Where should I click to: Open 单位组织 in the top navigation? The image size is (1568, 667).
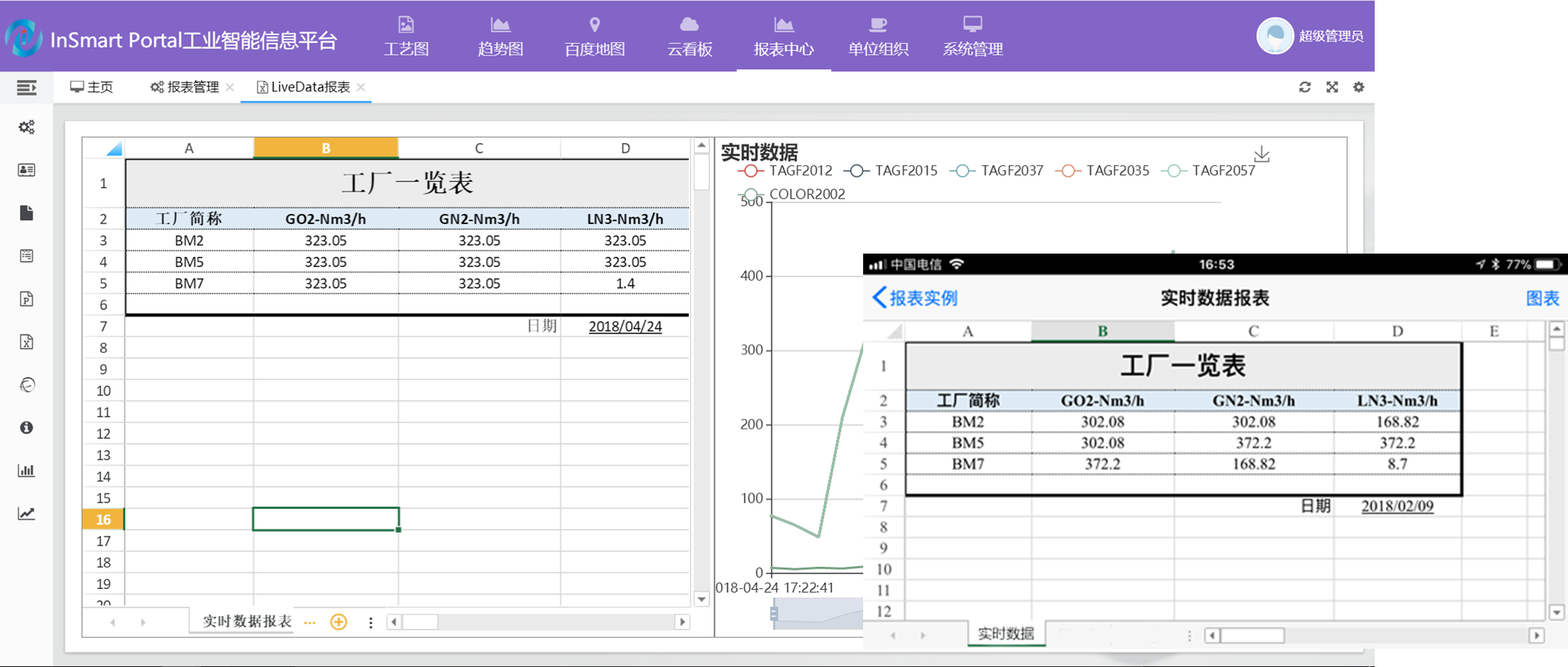click(878, 37)
